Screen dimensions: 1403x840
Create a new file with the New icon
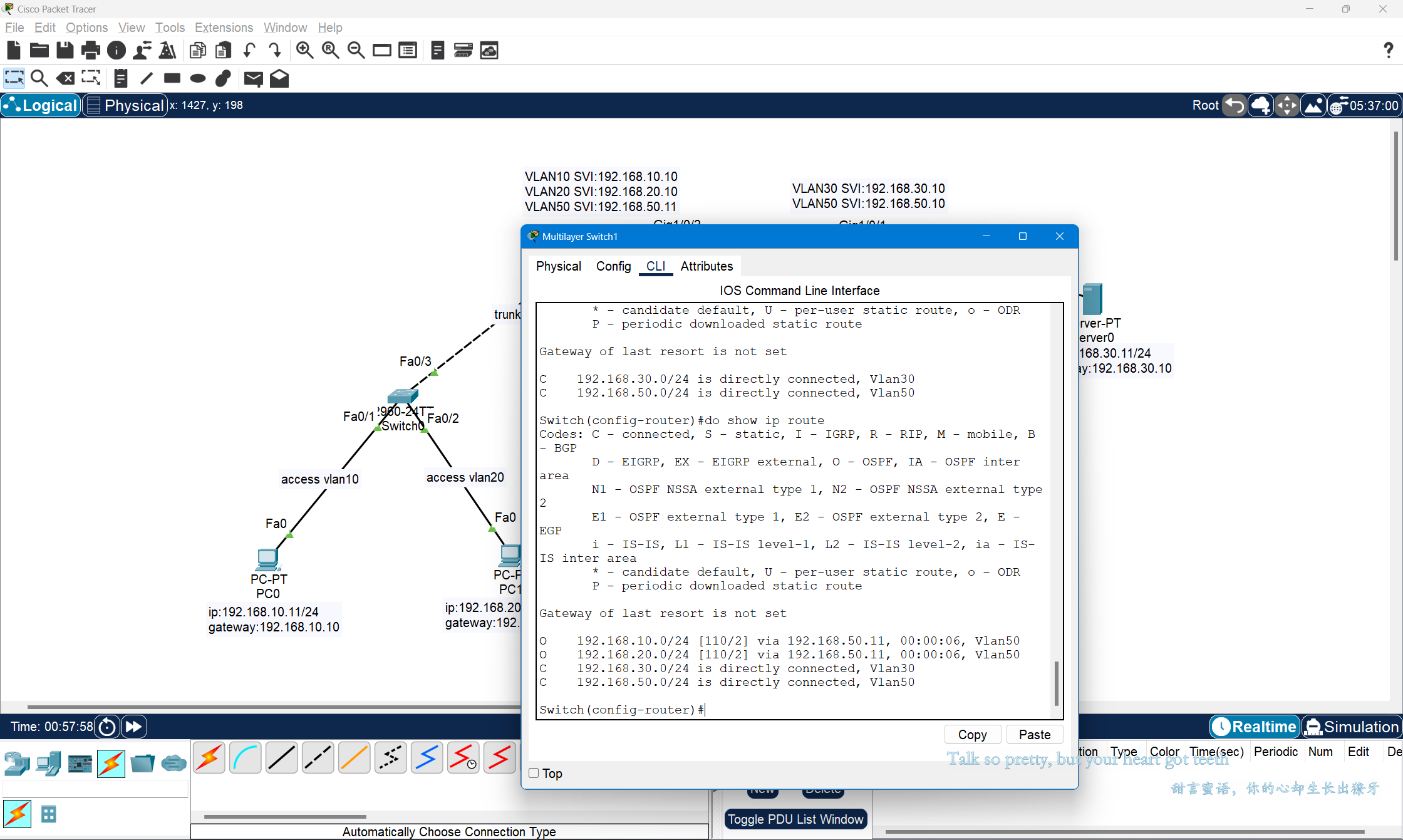coord(14,50)
